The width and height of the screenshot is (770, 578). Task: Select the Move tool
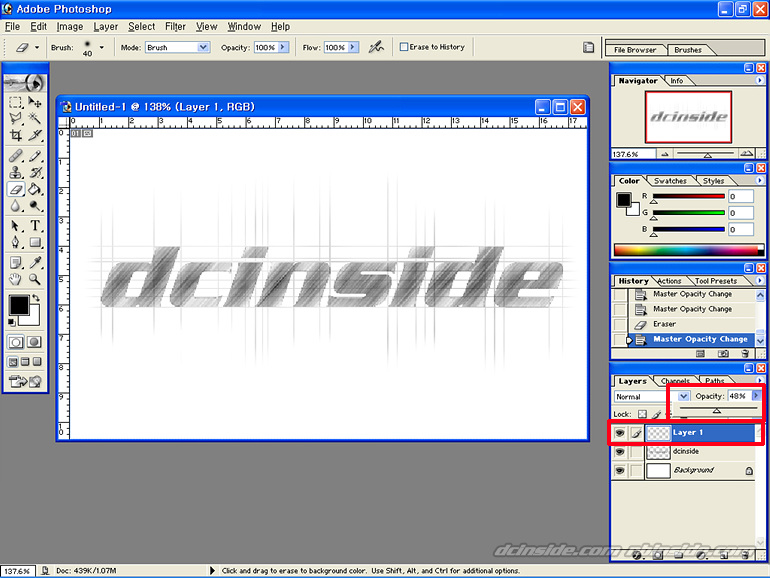[35, 102]
